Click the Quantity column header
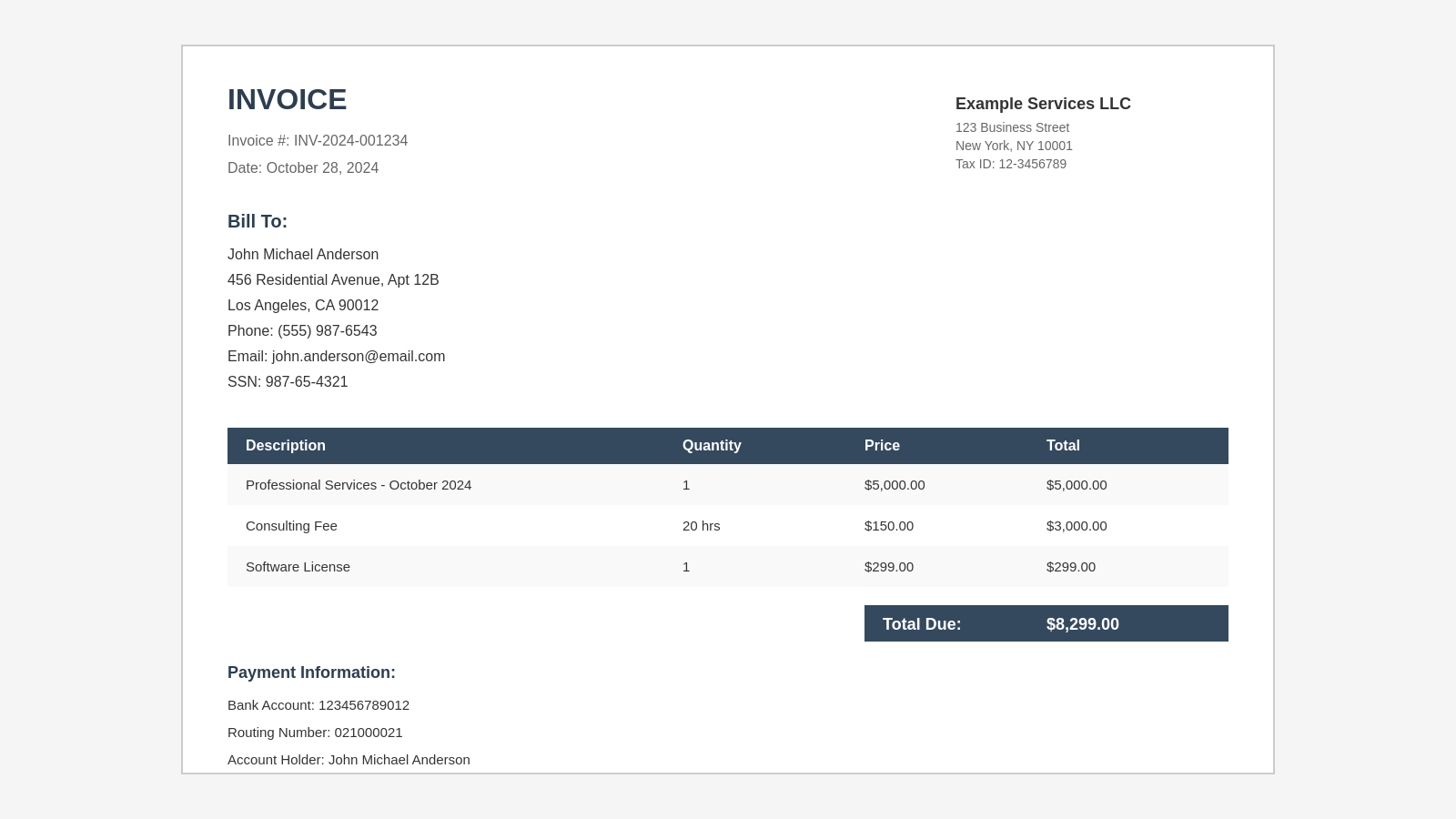 tap(712, 446)
